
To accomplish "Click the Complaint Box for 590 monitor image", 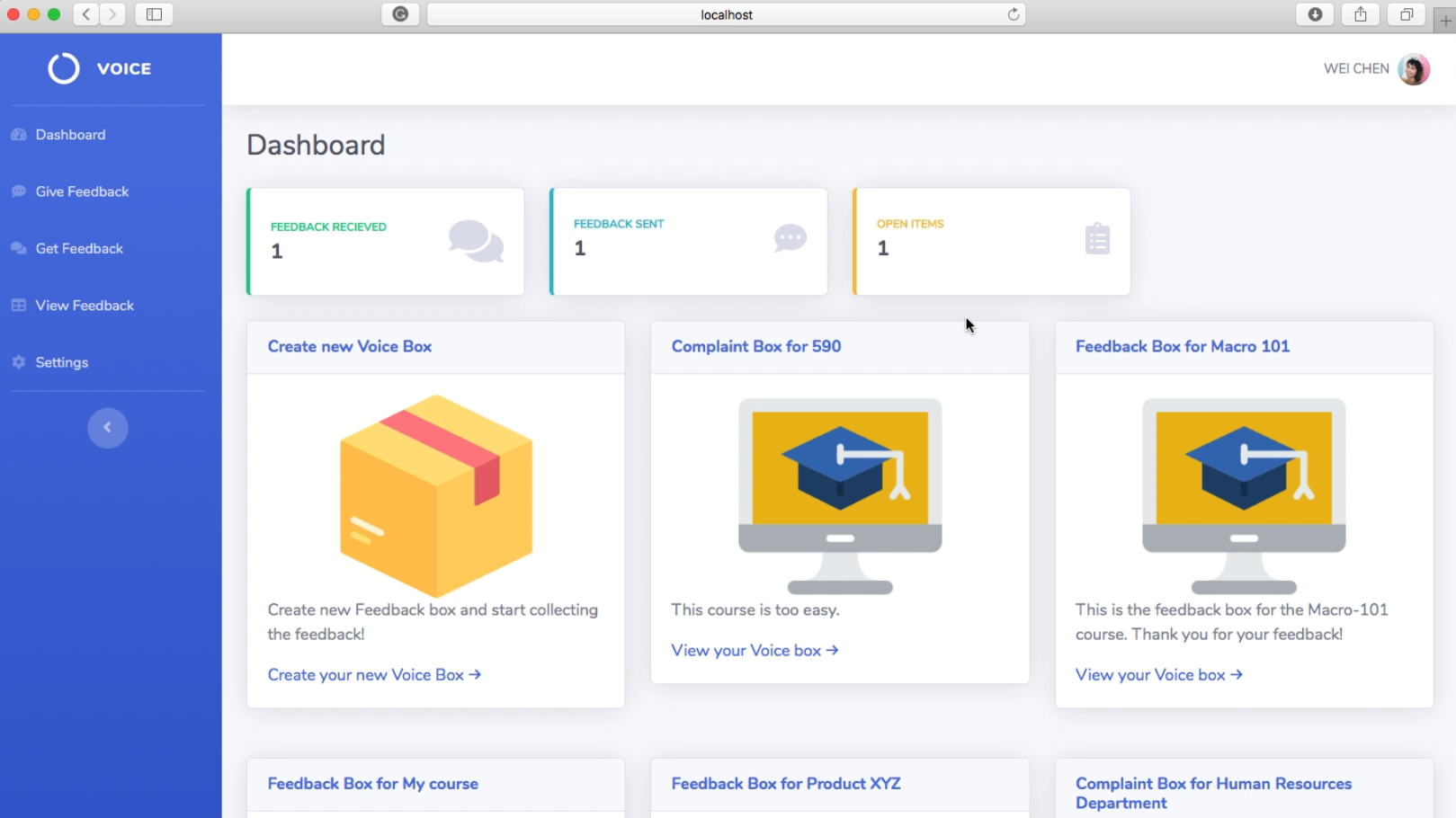I will point(840,496).
